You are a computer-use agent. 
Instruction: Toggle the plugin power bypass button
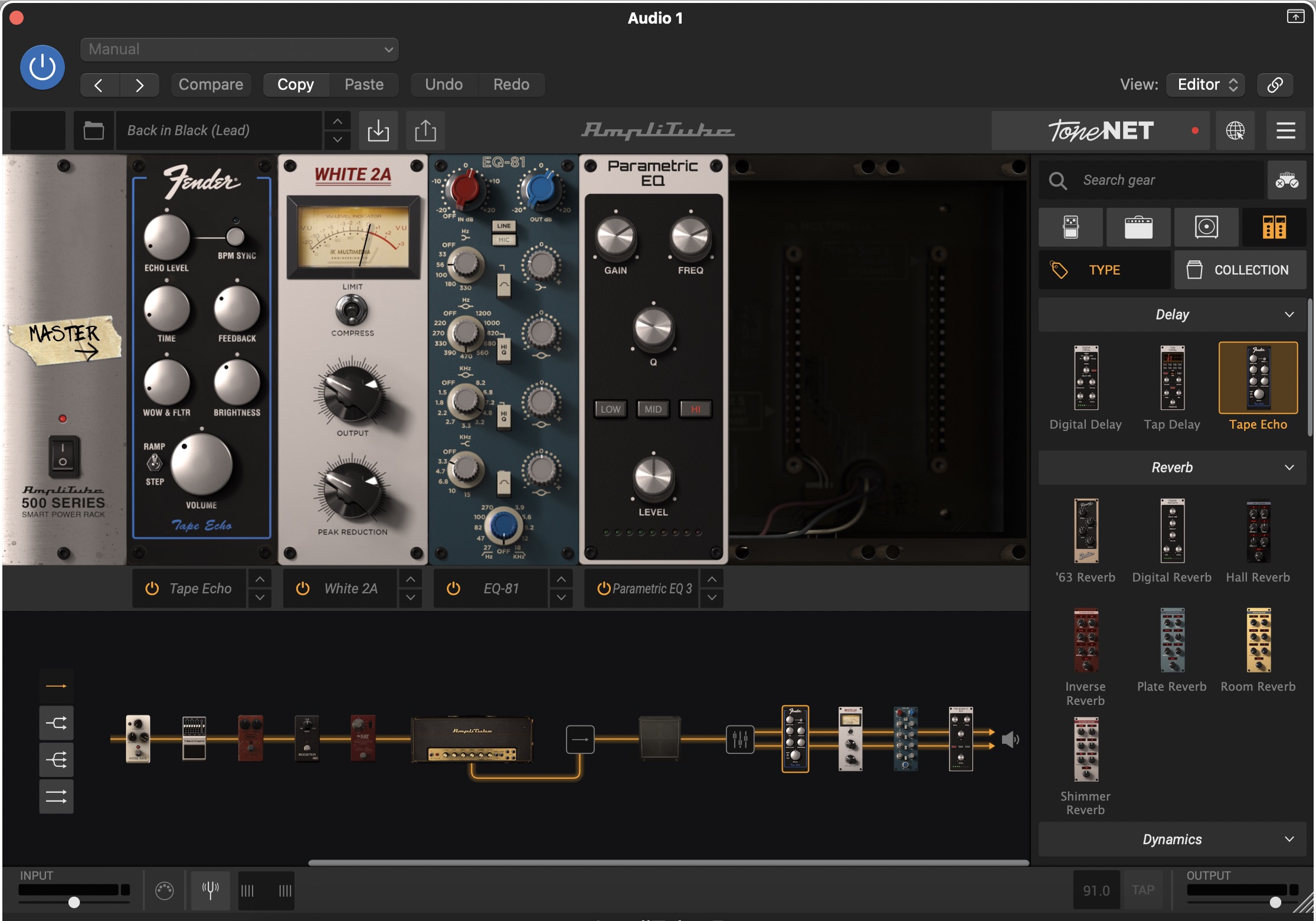[x=42, y=67]
